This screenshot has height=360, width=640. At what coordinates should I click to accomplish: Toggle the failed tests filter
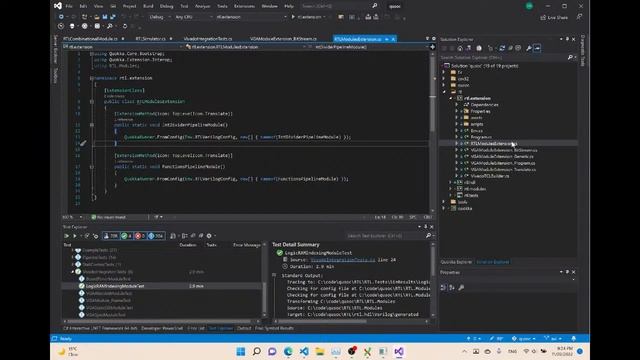click(140, 236)
